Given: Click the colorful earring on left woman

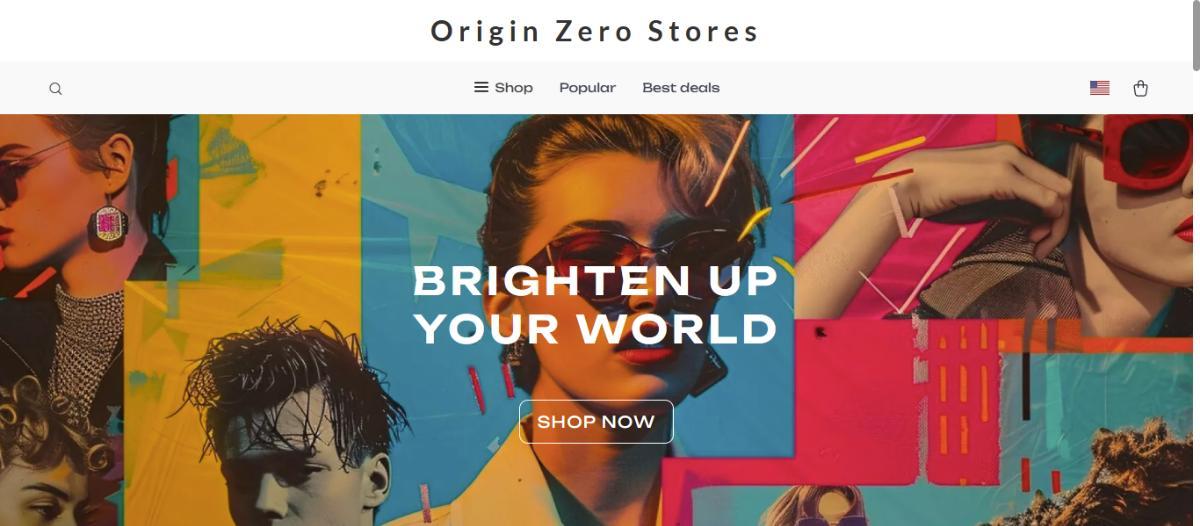Looking at the screenshot, I should tap(110, 222).
